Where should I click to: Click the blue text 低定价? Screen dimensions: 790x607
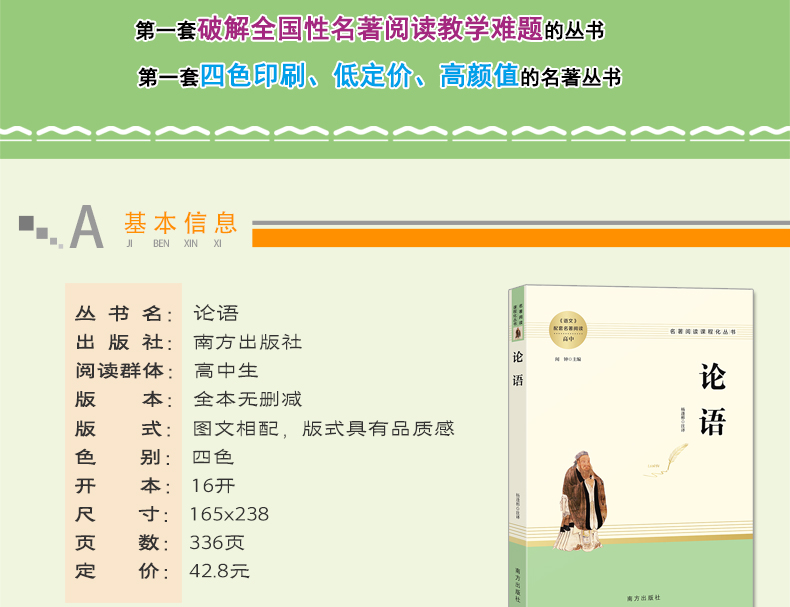click(x=372, y=76)
